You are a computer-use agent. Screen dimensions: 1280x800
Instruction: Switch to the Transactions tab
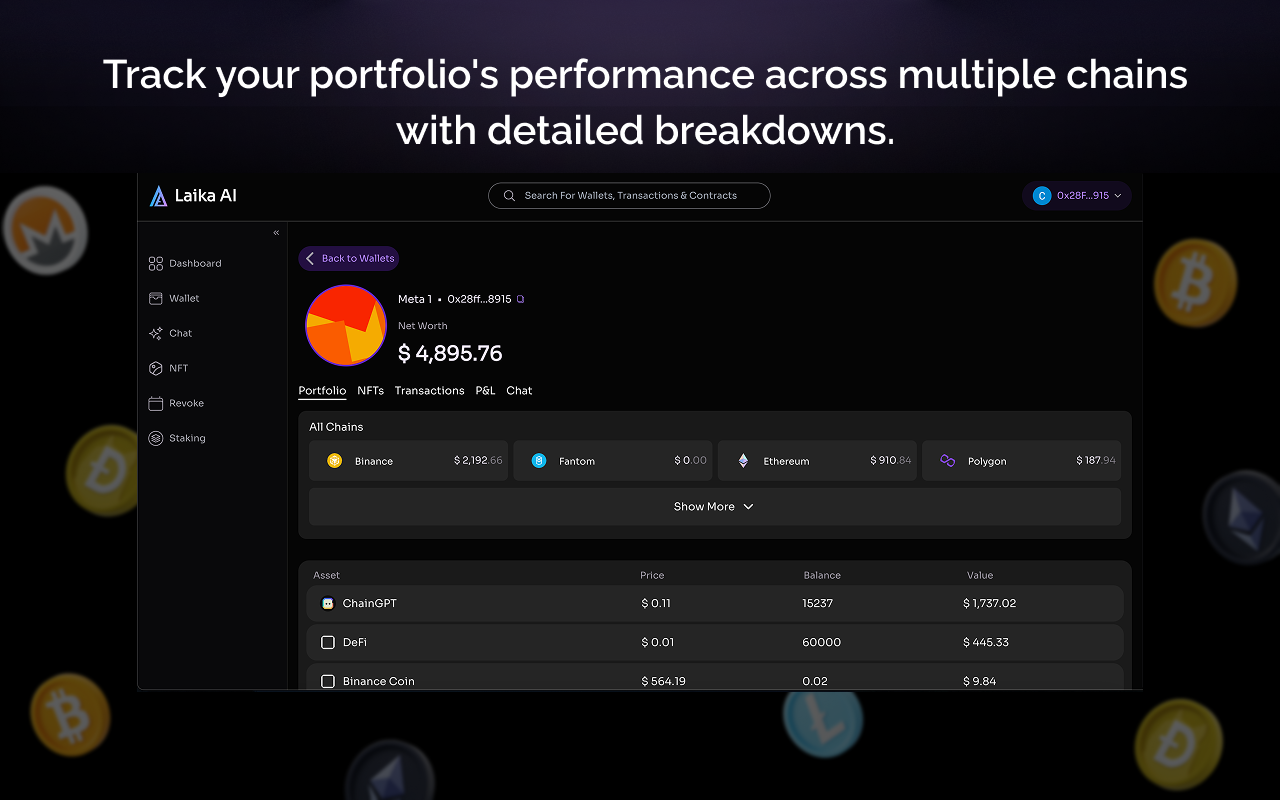point(429,390)
